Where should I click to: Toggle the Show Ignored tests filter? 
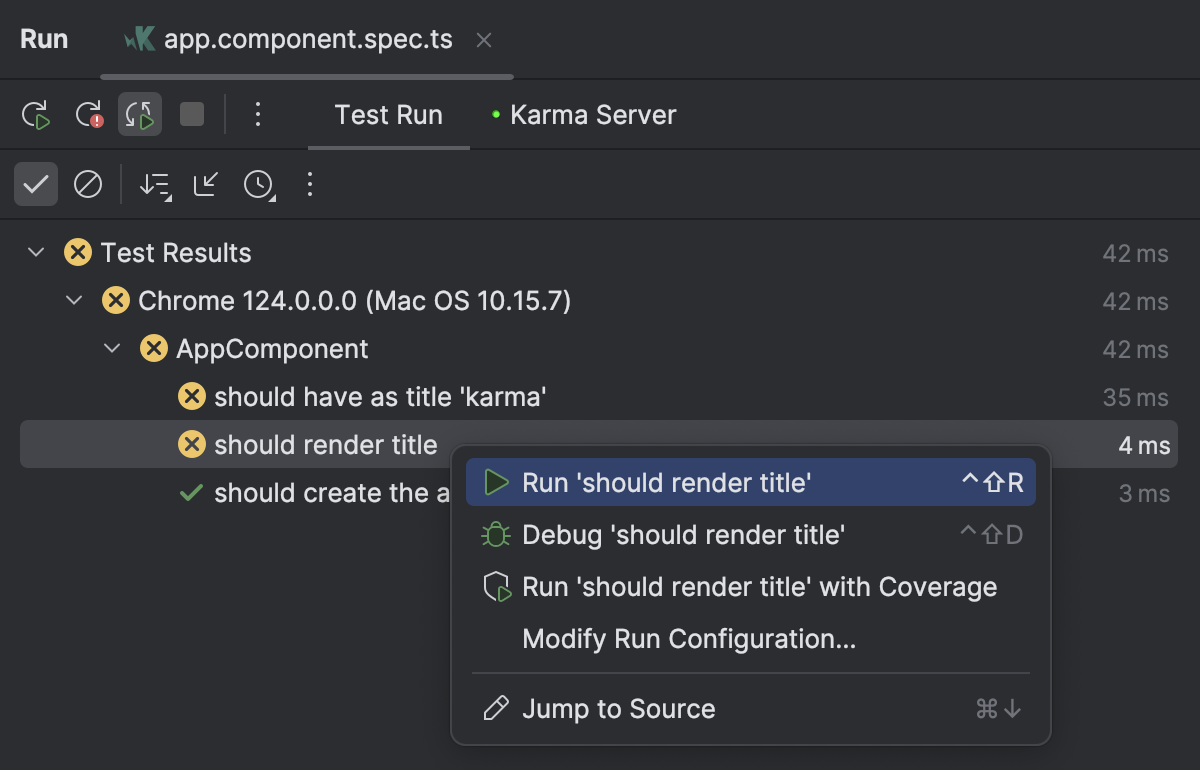point(88,184)
